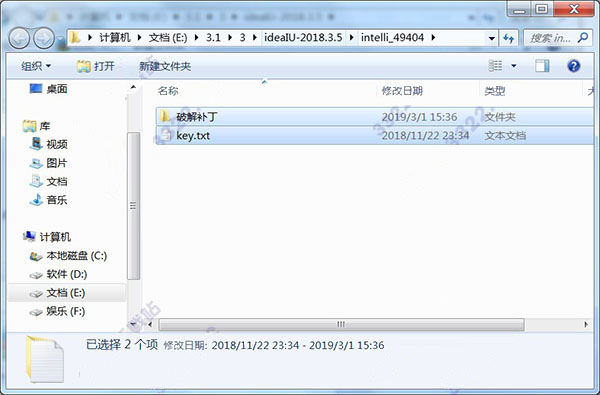Viewport: 600px width, 395px height.
Task: Click the 破解补丁 folder icon
Action: 165,116
